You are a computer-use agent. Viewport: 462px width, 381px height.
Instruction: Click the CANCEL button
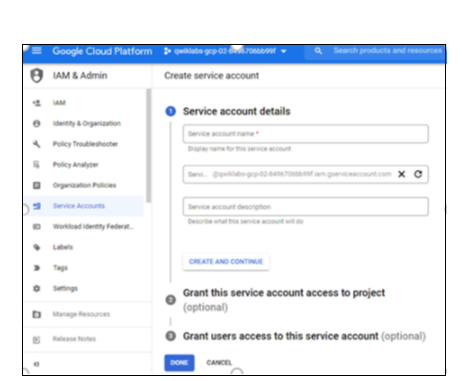click(x=219, y=363)
